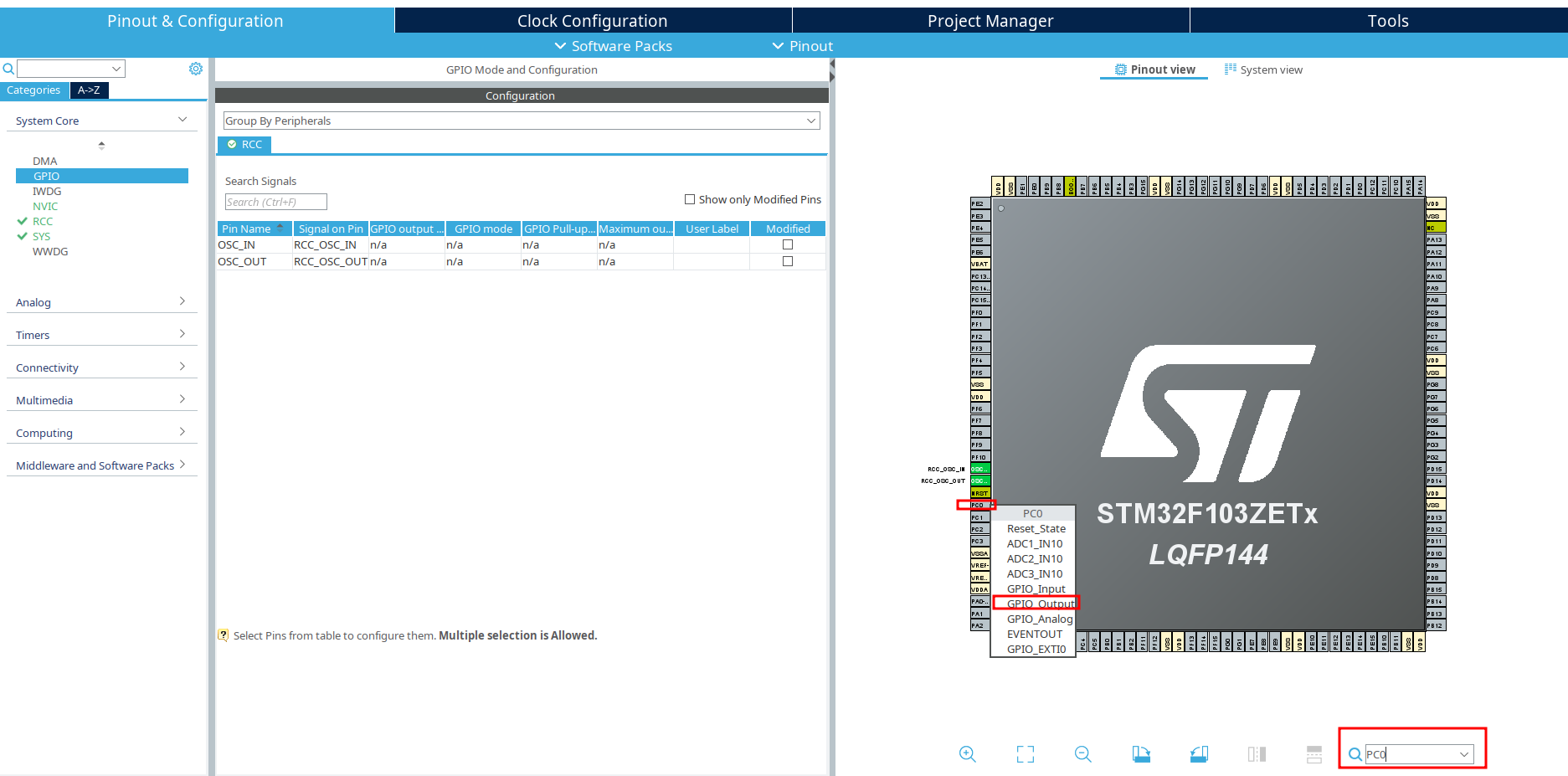Image resolution: width=1568 pixels, height=776 pixels.
Task: Enable Show only Modified Pins
Action: pos(691,198)
